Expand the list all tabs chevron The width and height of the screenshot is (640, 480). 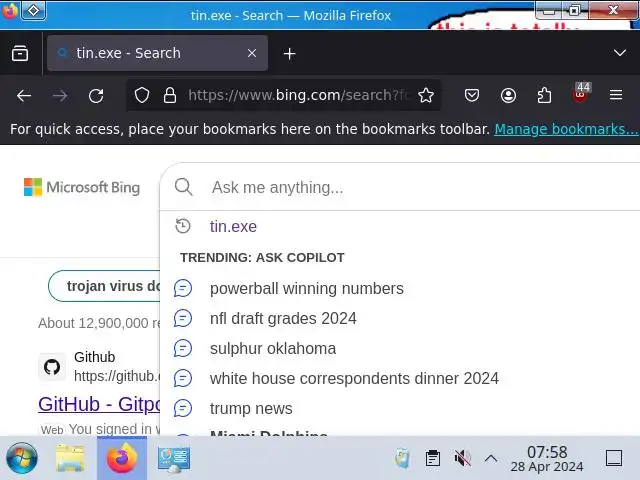[x=620, y=53]
